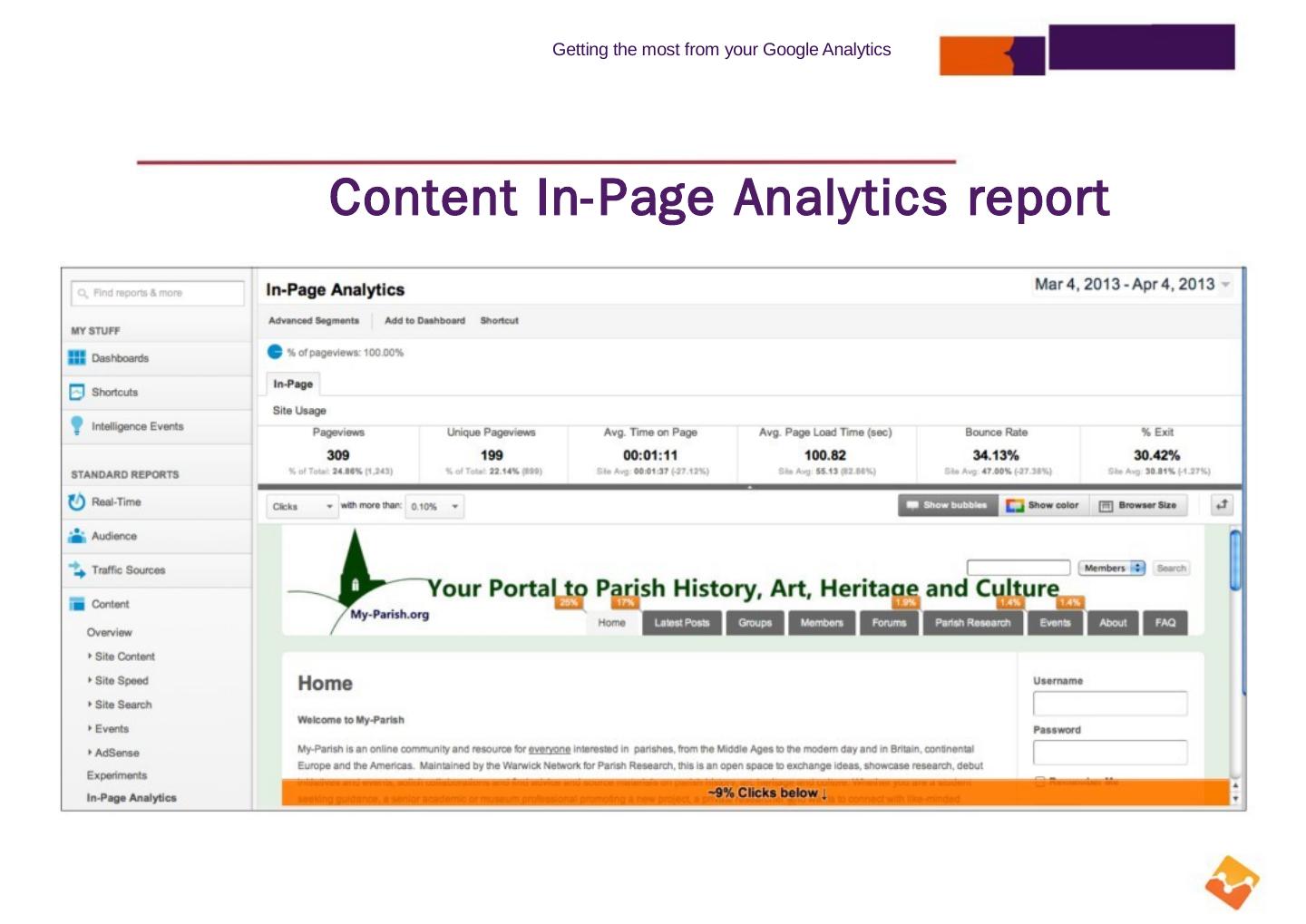1306x924 pixels.
Task: Click Add to Dashboard
Action: click(424, 321)
